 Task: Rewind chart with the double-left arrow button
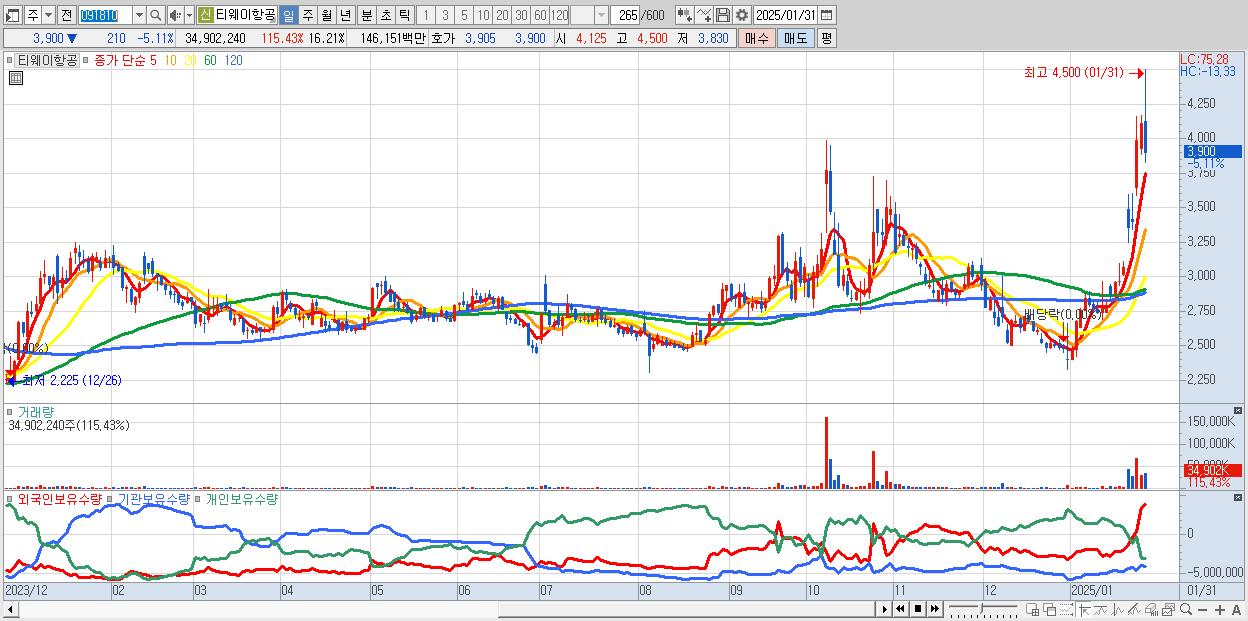tap(900, 609)
